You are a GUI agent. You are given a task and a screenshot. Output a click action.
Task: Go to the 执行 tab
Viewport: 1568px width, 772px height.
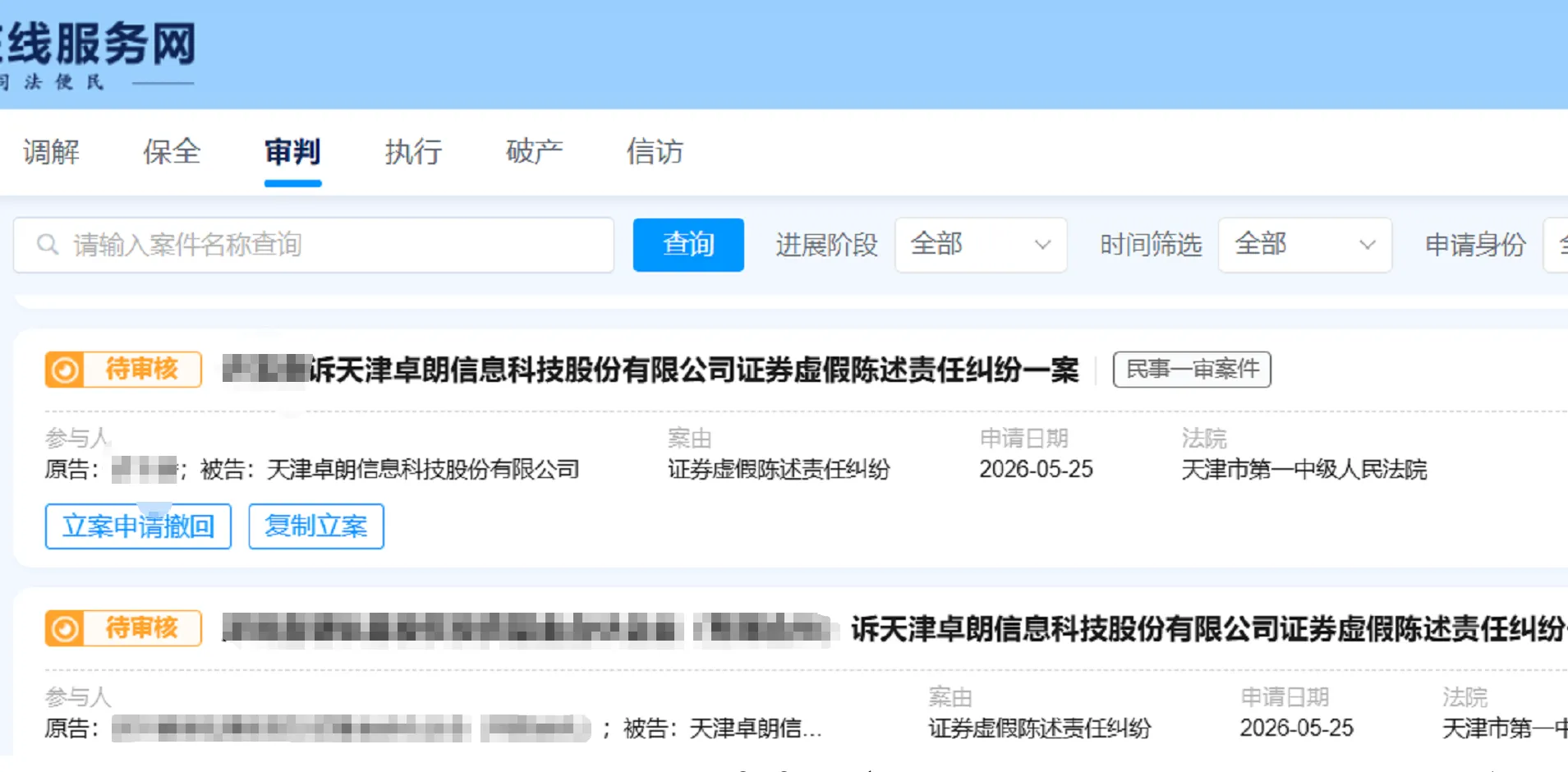(413, 152)
